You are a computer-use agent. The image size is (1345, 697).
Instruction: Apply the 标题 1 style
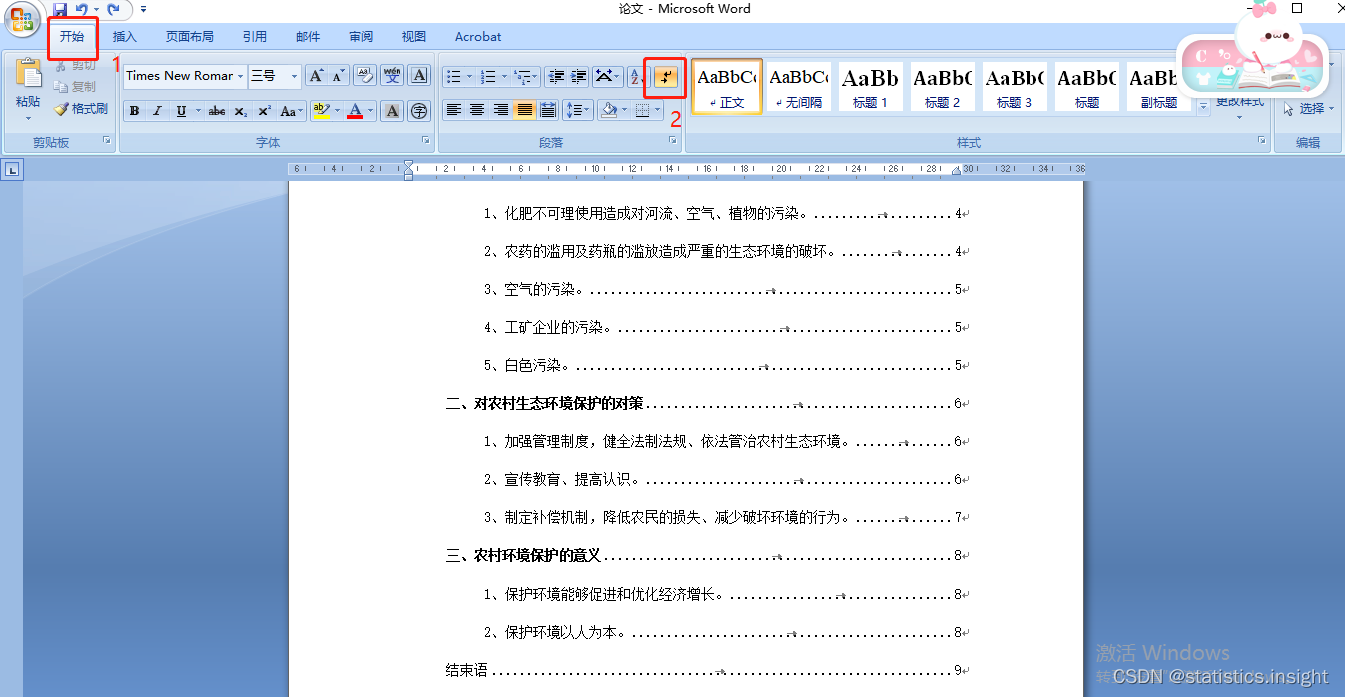coord(870,86)
